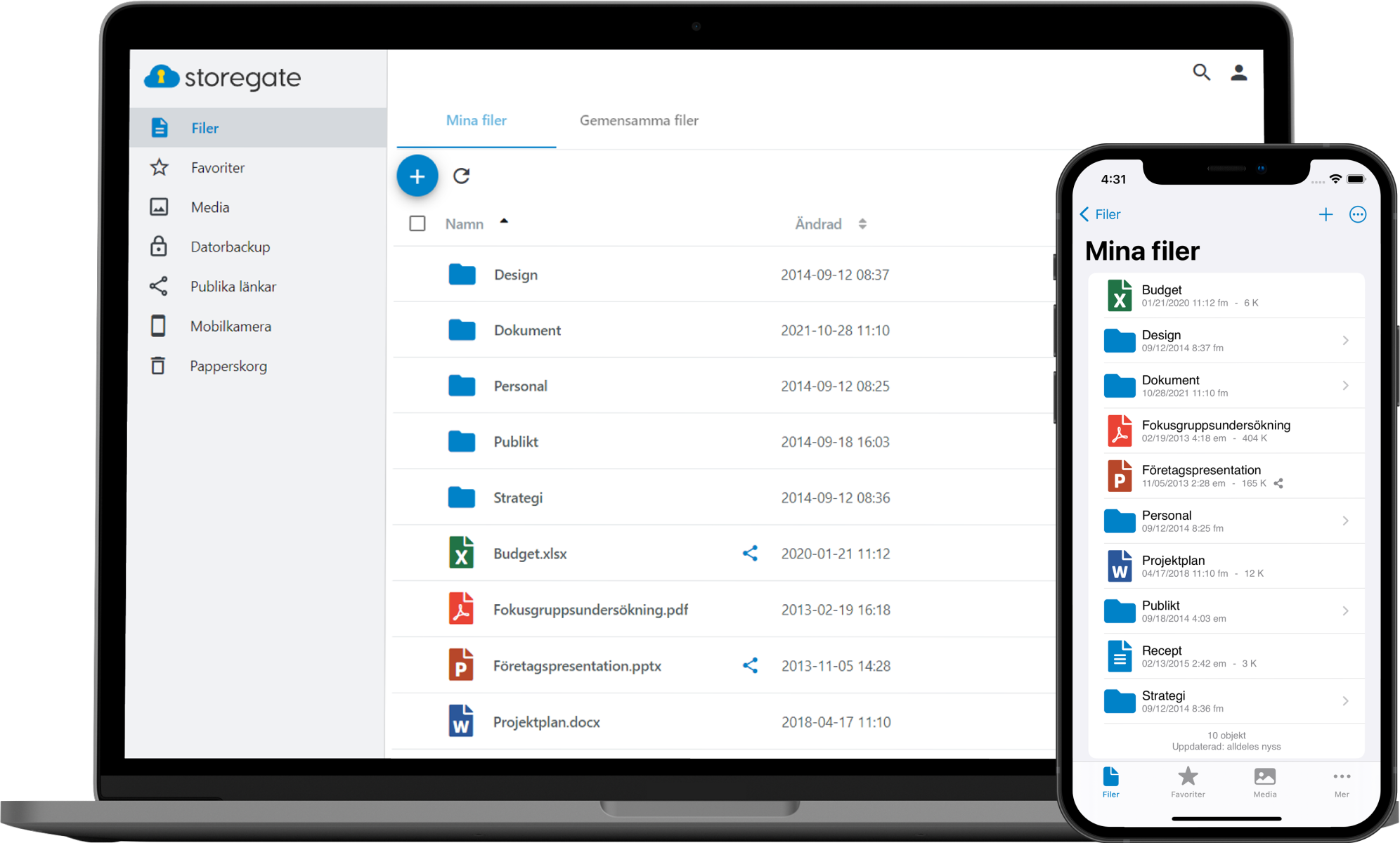
Task: Tap share icon on phone Företagspresentation row
Action: [x=1278, y=483]
